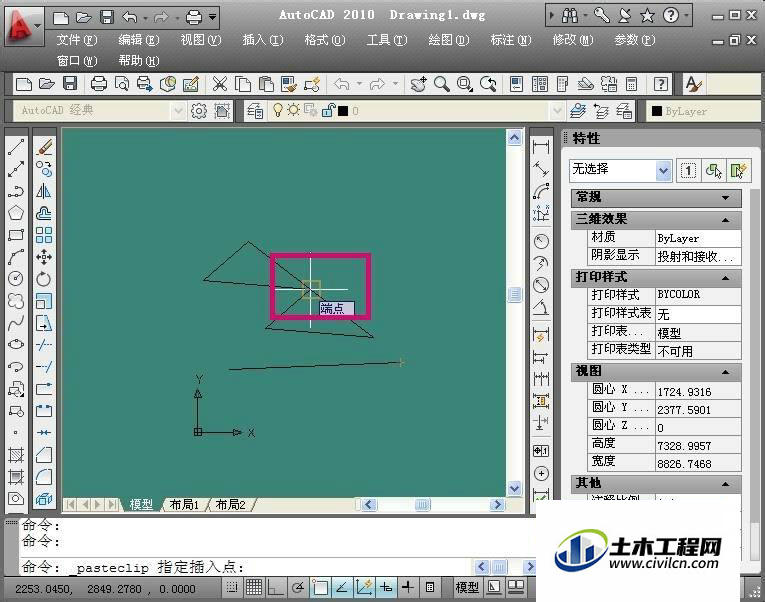Click the Help question mark button
Image resolution: width=765 pixels, height=602 pixels.
[671, 16]
